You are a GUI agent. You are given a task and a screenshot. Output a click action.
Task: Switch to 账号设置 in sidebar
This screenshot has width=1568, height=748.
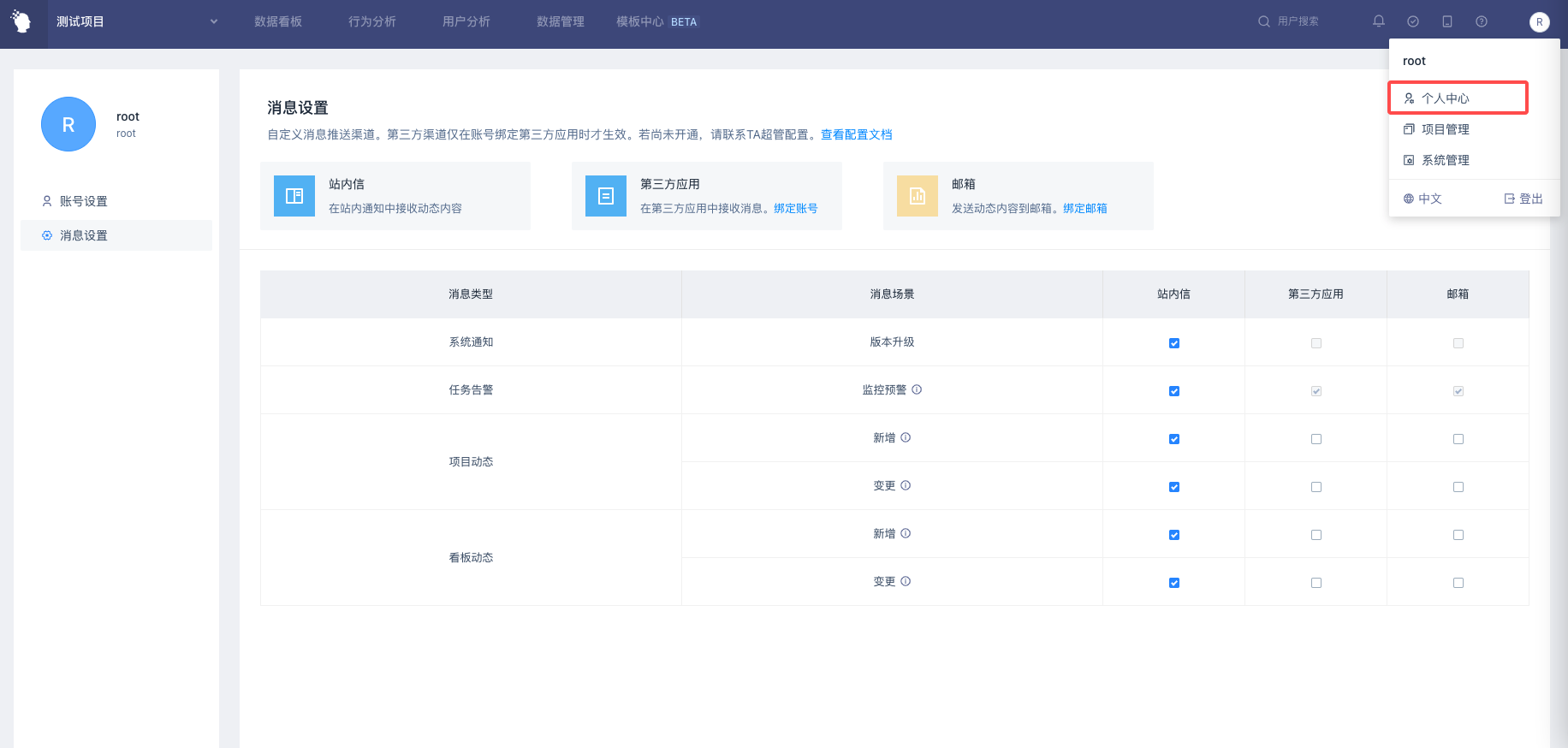[x=84, y=201]
